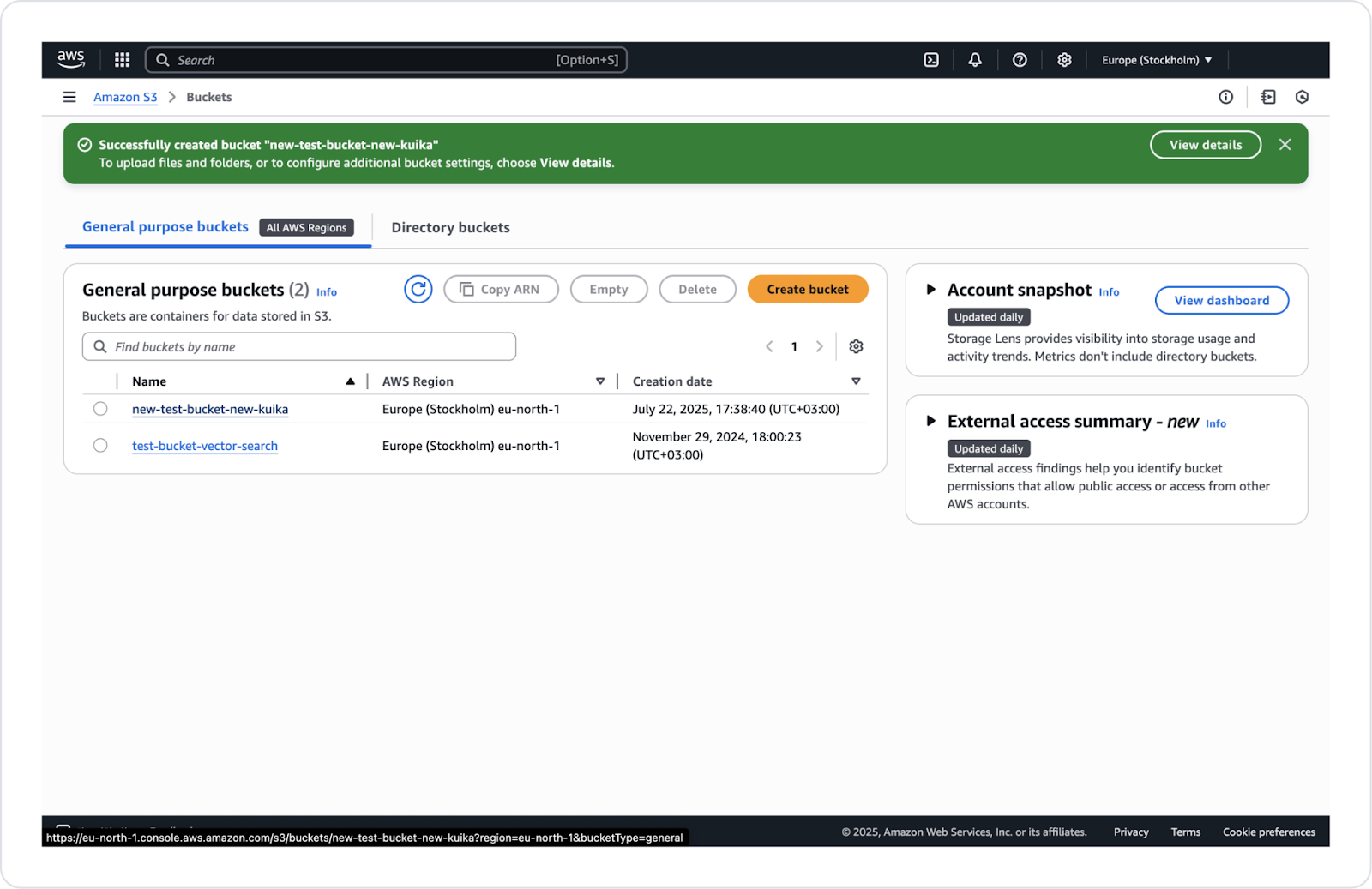Screen dimensions: 1372x889
Task: Click the Delete button
Action: 697,290
